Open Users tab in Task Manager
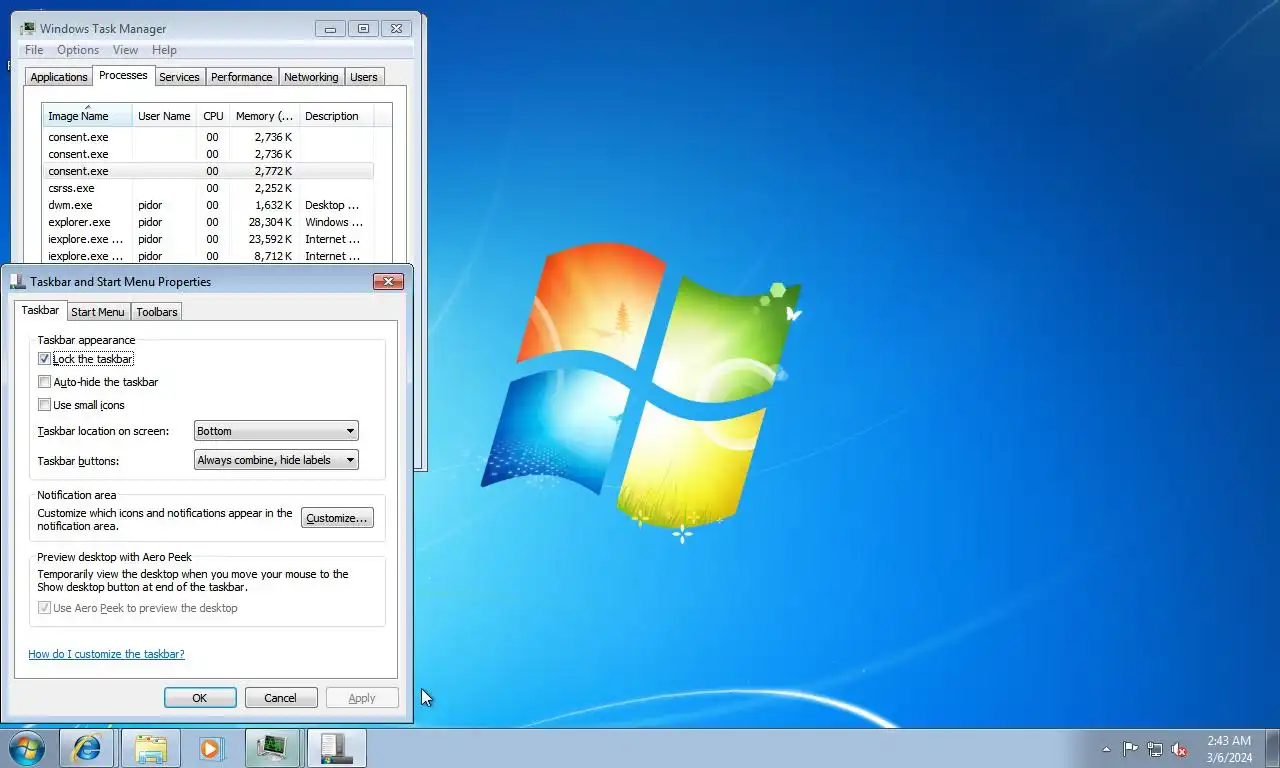Screen dimensions: 1280x768 364,77
